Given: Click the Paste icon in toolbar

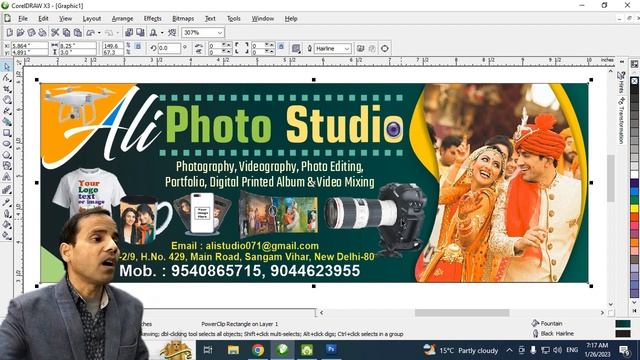Looking at the screenshot, I should click(78, 32).
